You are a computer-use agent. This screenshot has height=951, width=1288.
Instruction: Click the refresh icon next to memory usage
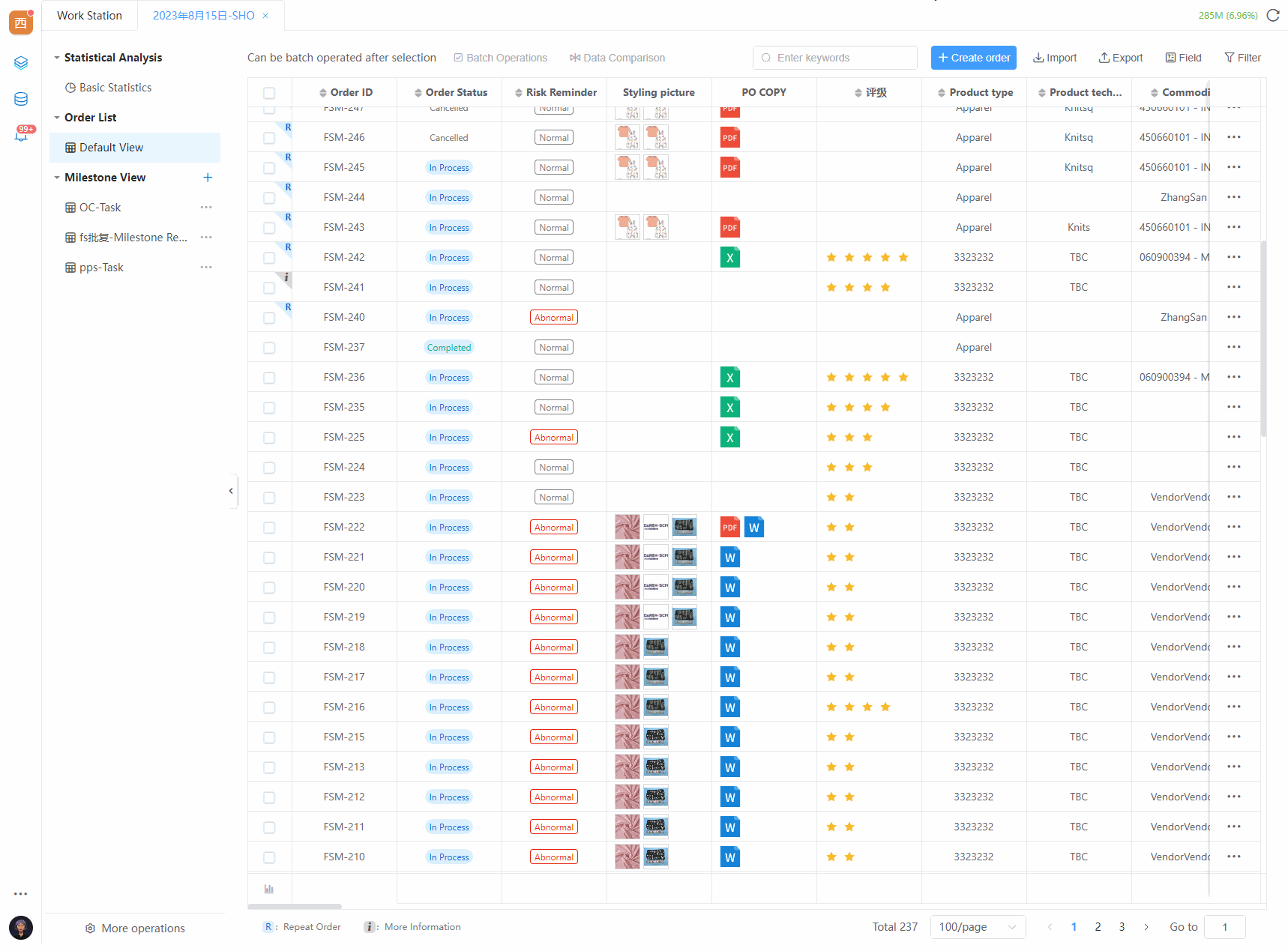(1273, 16)
